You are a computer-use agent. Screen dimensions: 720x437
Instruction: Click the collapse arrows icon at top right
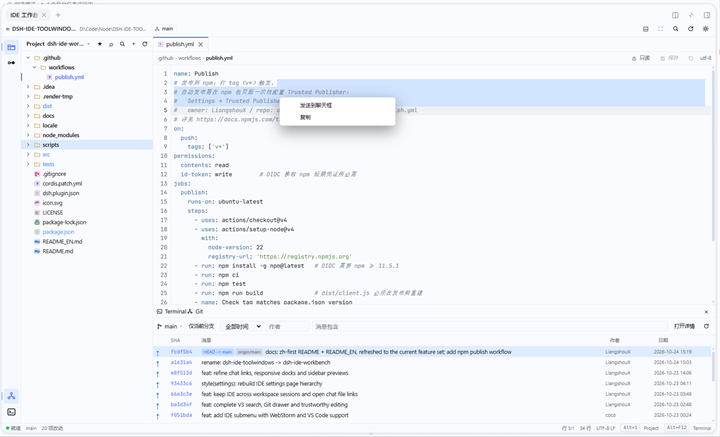[x=691, y=15]
